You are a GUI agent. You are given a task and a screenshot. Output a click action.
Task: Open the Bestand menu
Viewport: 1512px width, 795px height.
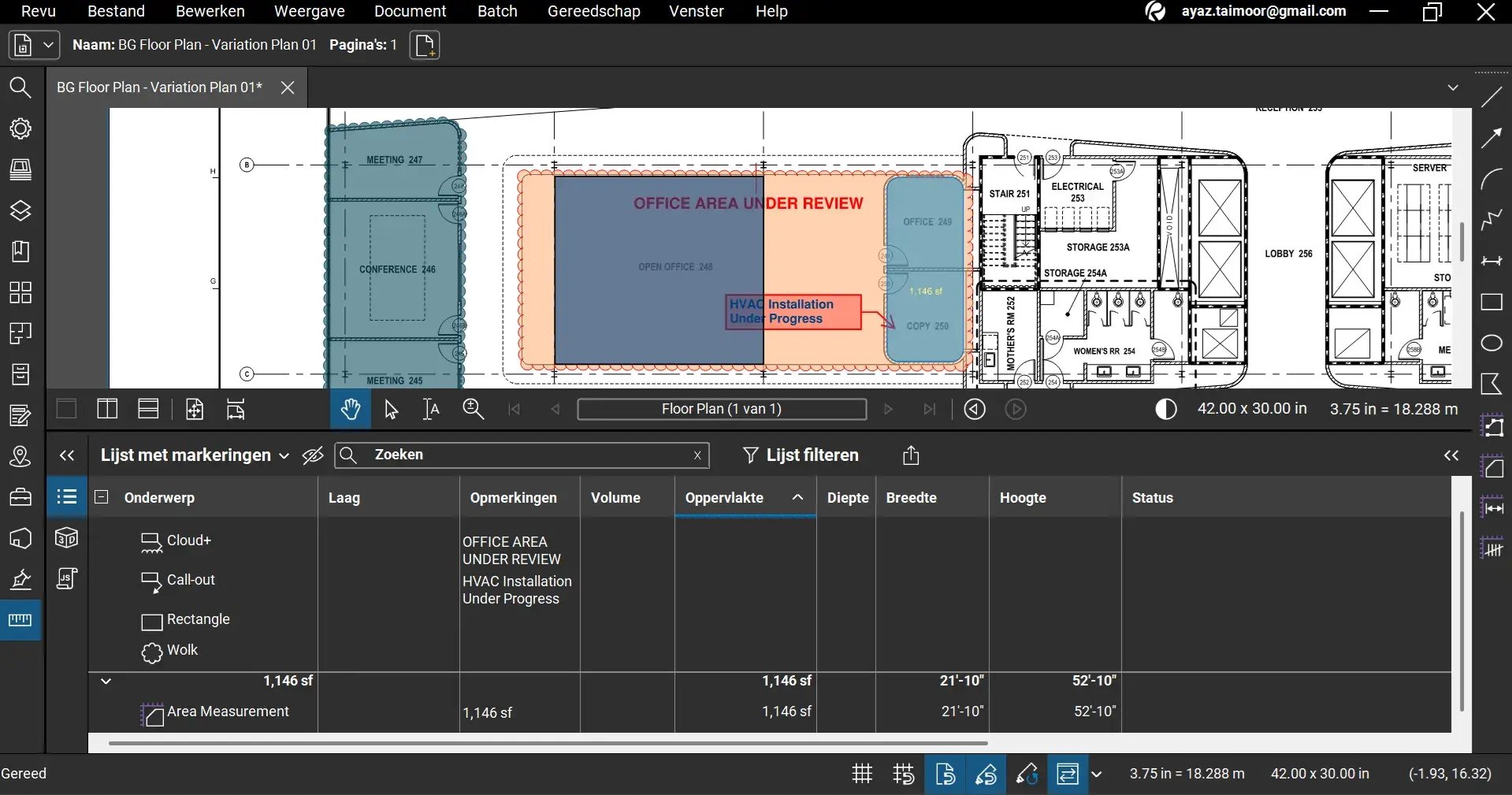click(x=116, y=11)
